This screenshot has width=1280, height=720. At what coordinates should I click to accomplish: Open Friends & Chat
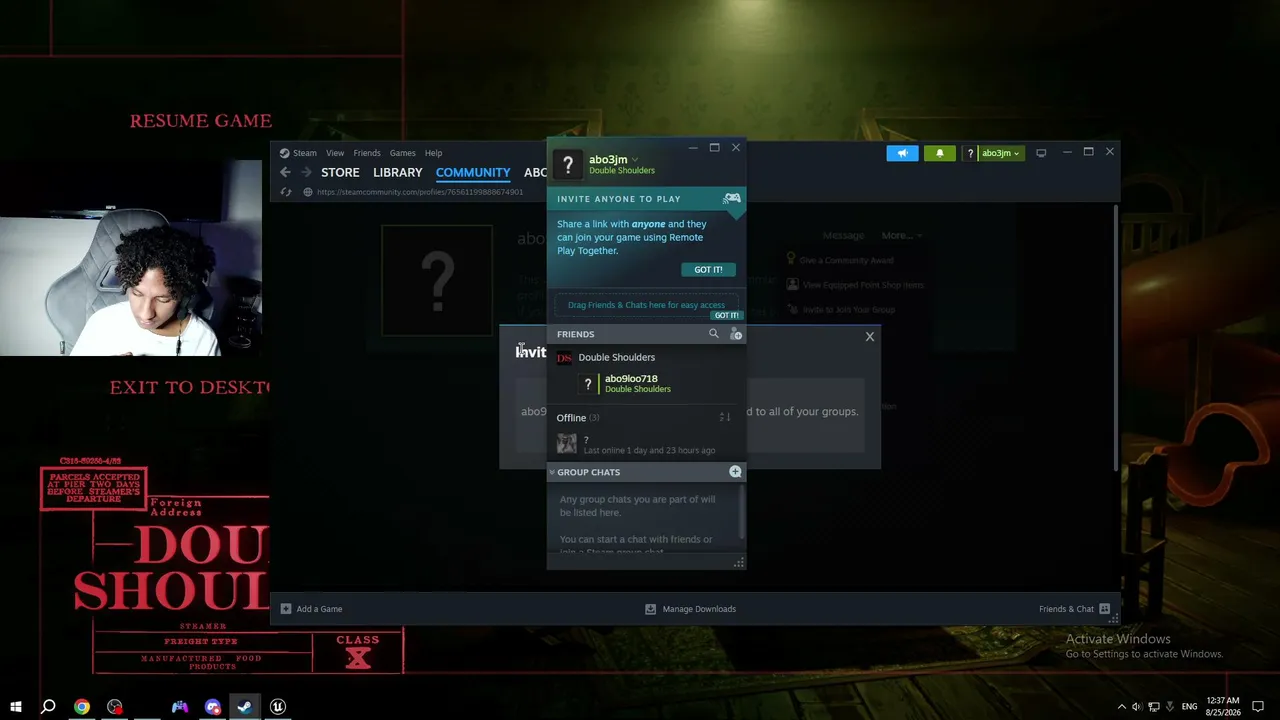tap(1074, 609)
